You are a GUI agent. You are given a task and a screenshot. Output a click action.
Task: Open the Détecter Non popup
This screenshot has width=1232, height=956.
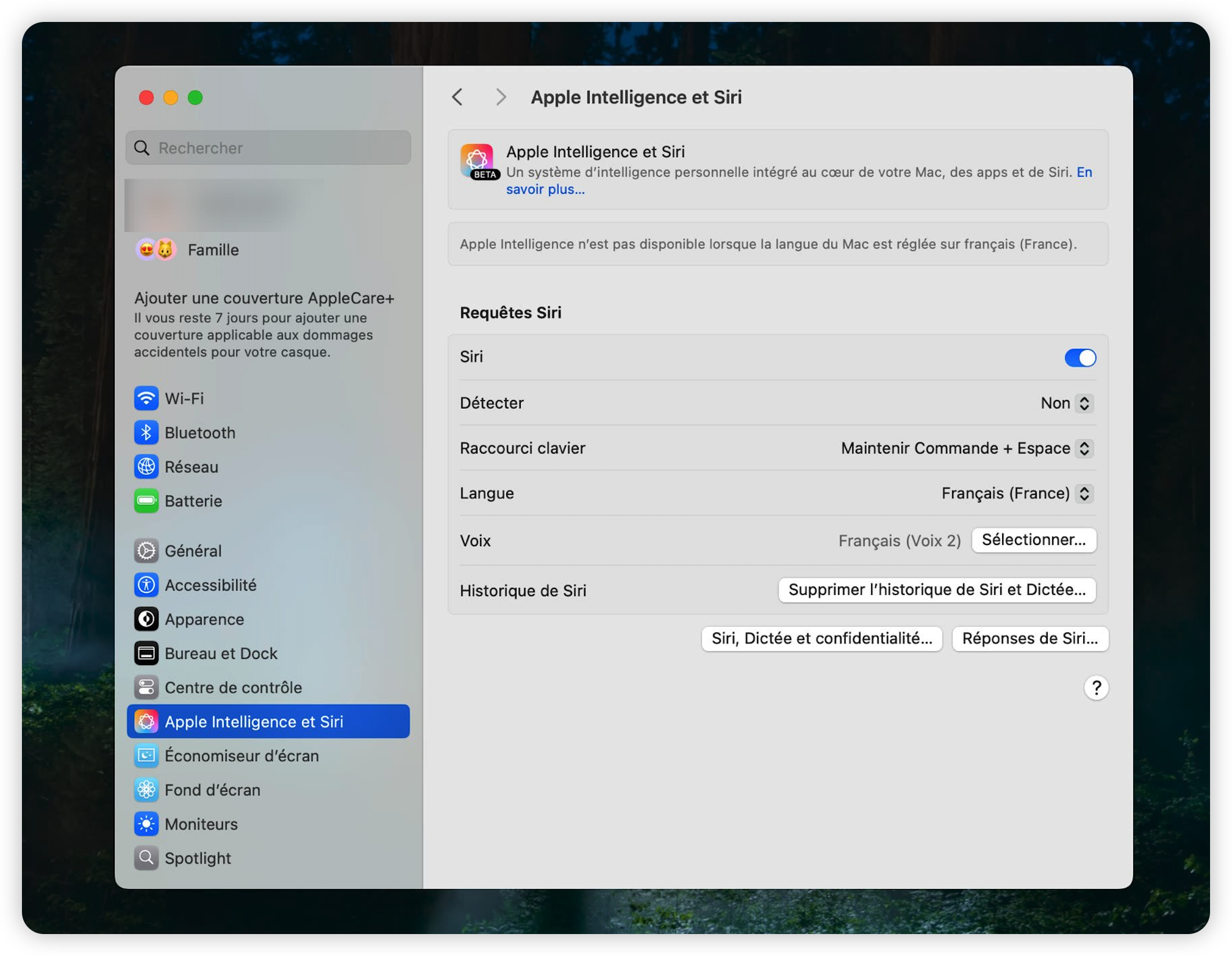click(x=1067, y=403)
